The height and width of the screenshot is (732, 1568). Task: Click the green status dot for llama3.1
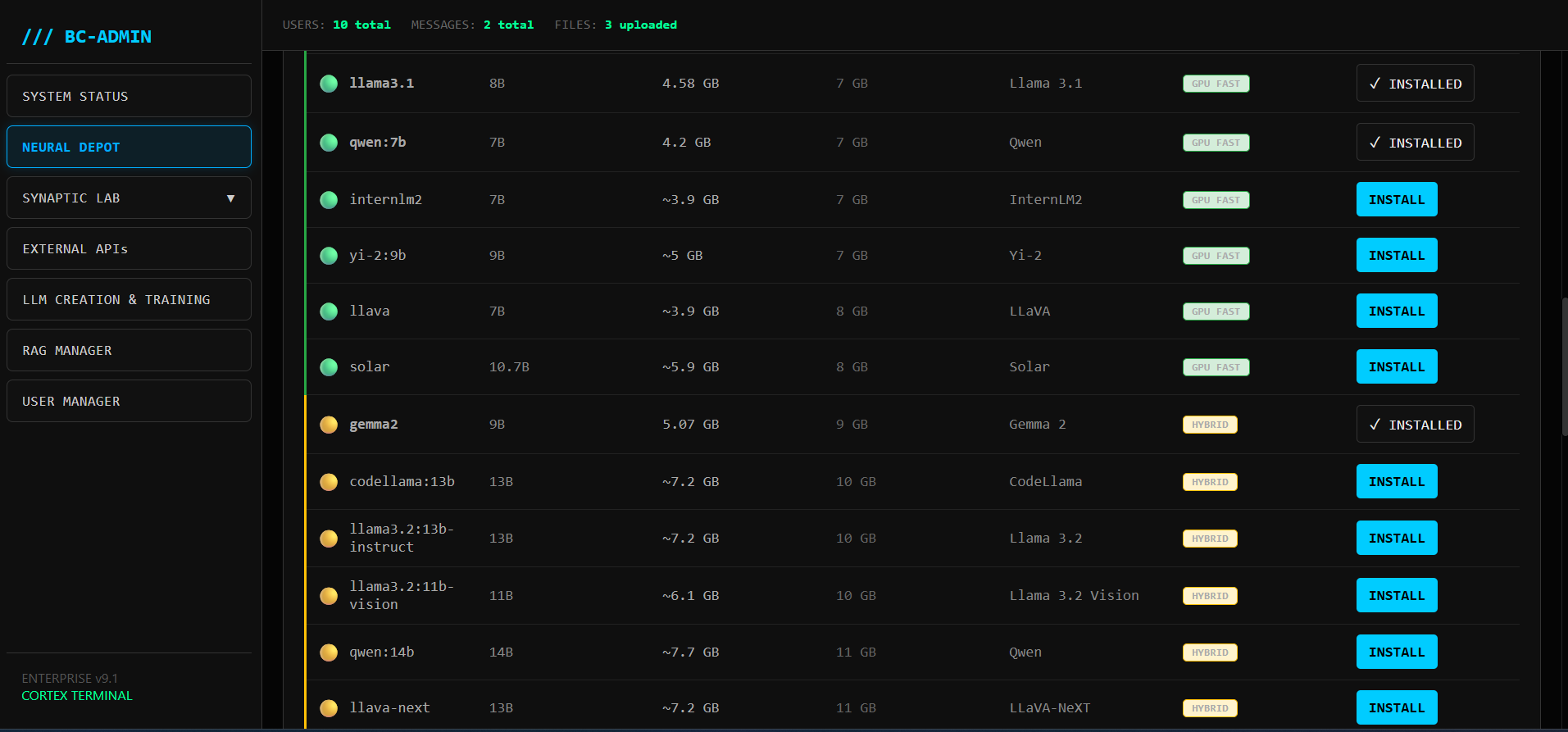(x=329, y=84)
